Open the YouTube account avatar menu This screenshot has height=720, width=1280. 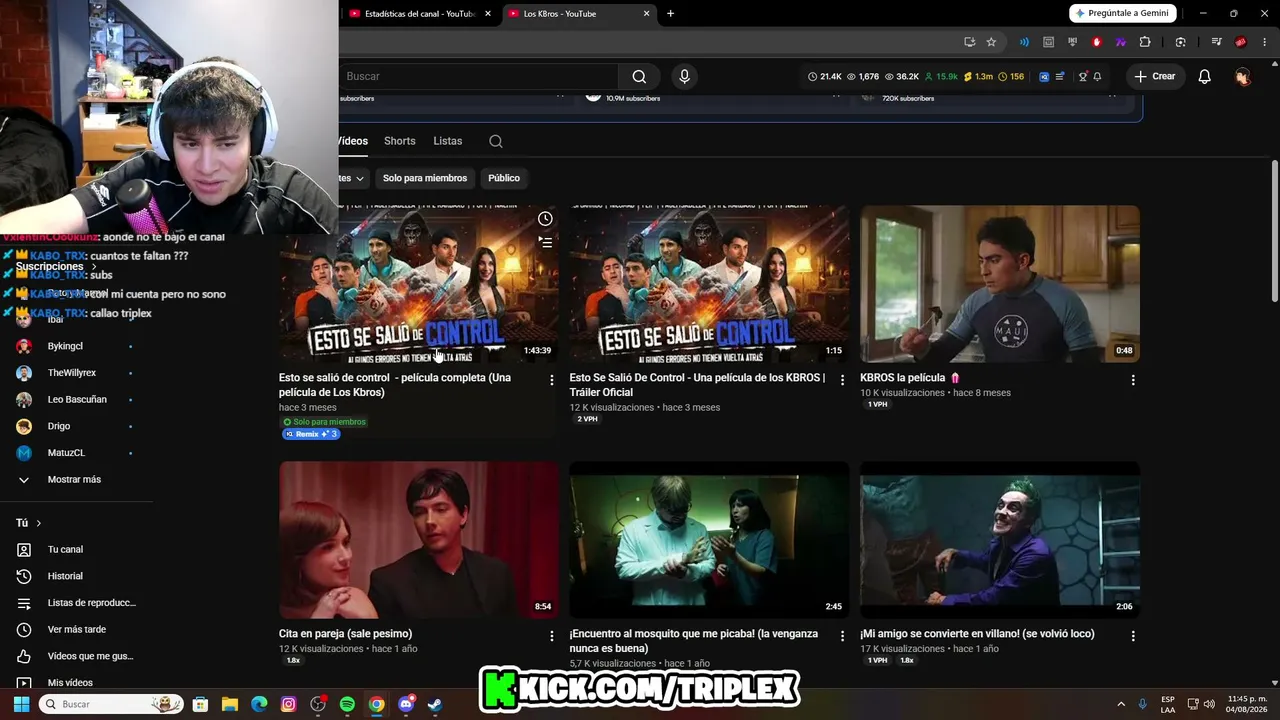coord(1242,77)
